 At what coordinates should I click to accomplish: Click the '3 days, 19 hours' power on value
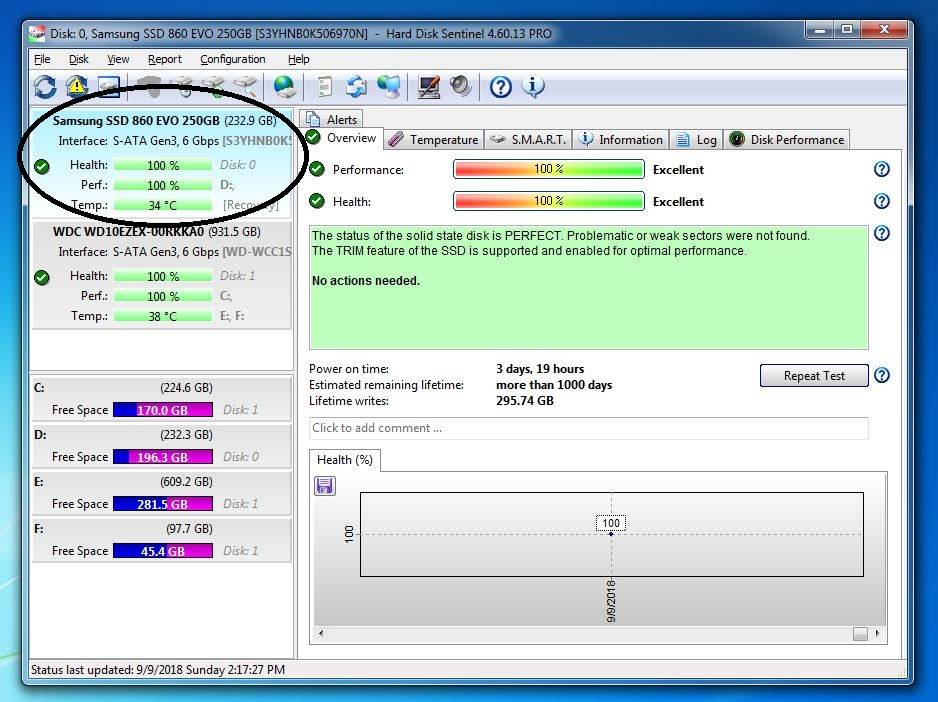pos(540,369)
